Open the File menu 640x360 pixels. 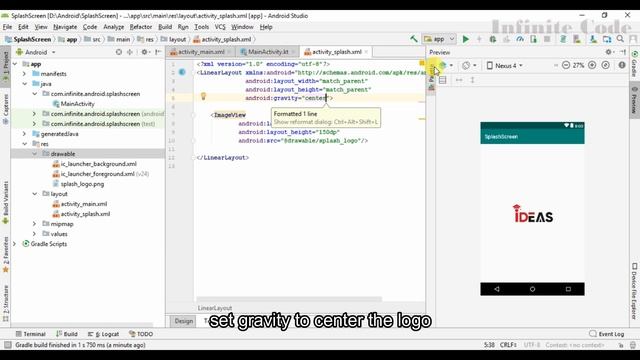pos(7,27)
